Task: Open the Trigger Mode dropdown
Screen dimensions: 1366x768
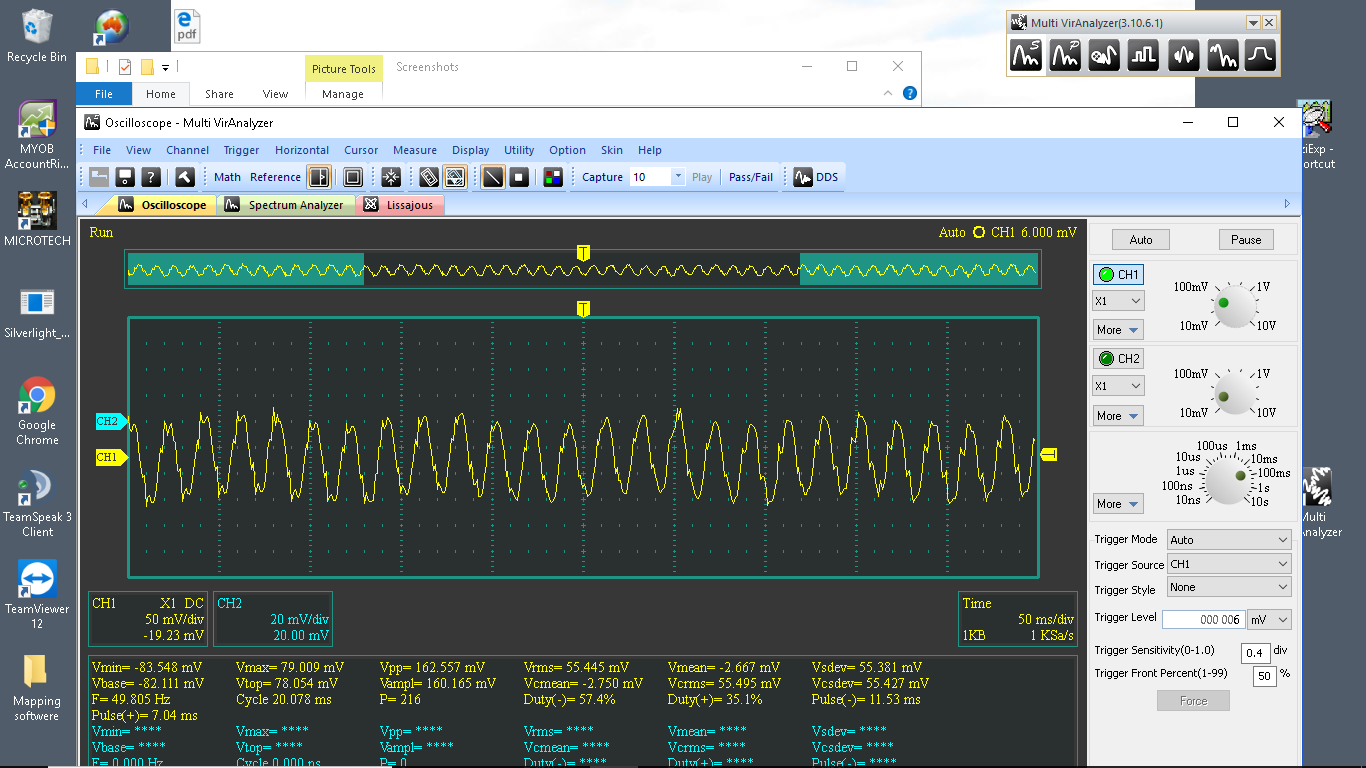Action: [1228, 540]
